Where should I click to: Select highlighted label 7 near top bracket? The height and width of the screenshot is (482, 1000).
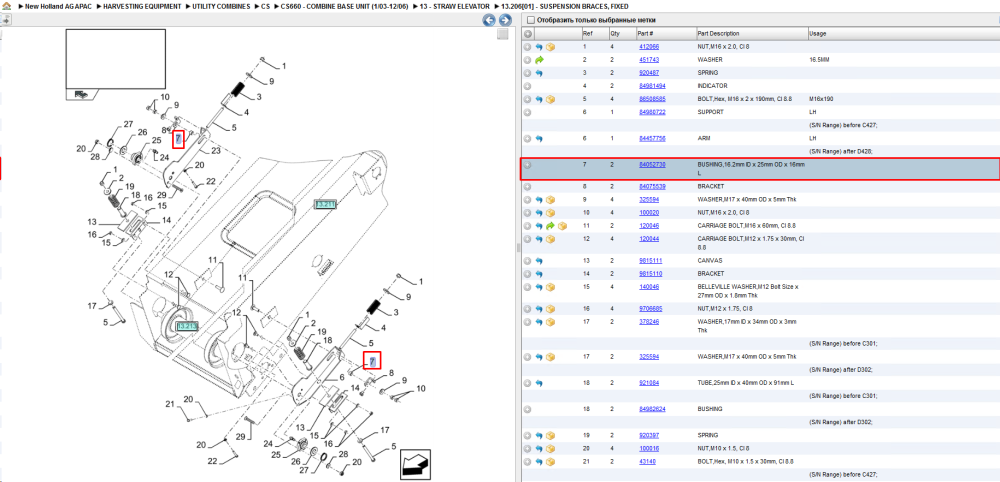click(179, 138)
